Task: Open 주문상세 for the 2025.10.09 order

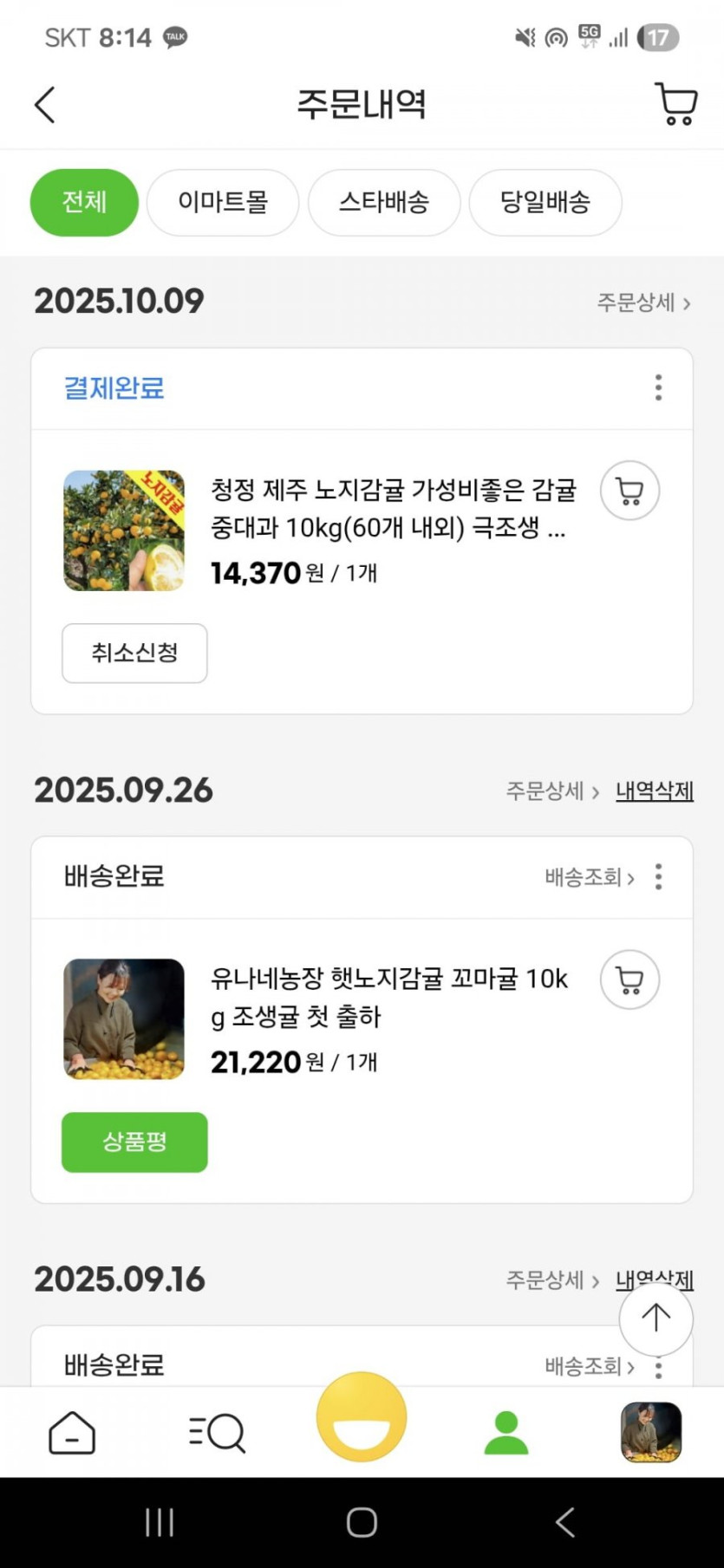Action: click(643, 303)
